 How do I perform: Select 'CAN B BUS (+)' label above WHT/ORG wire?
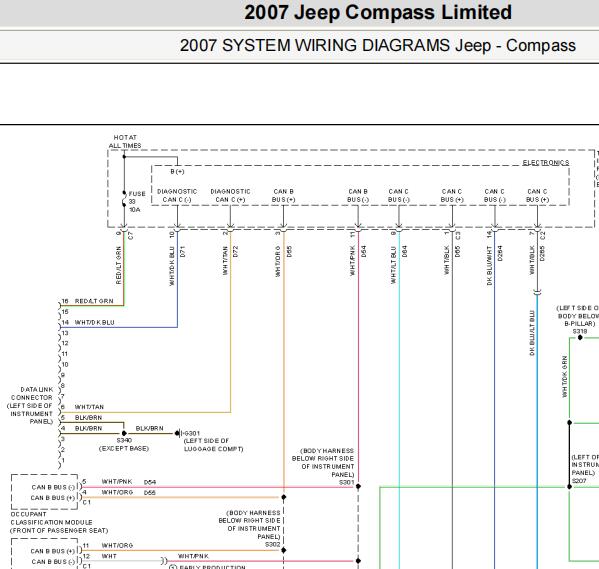pyautogui.click(x=283, y=195)
